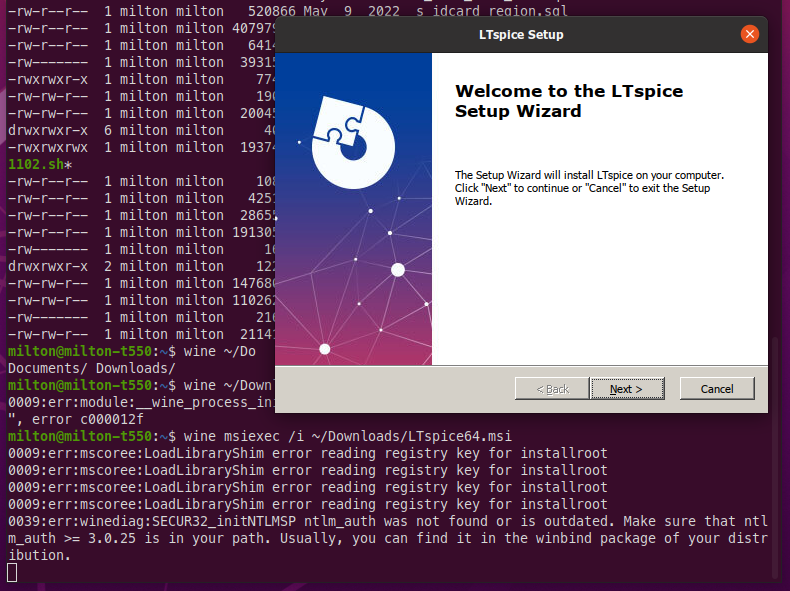The image size is (790, 591).
Task: Click the first mscoree LoadLibraryShim error line
Action: [307, 453]
